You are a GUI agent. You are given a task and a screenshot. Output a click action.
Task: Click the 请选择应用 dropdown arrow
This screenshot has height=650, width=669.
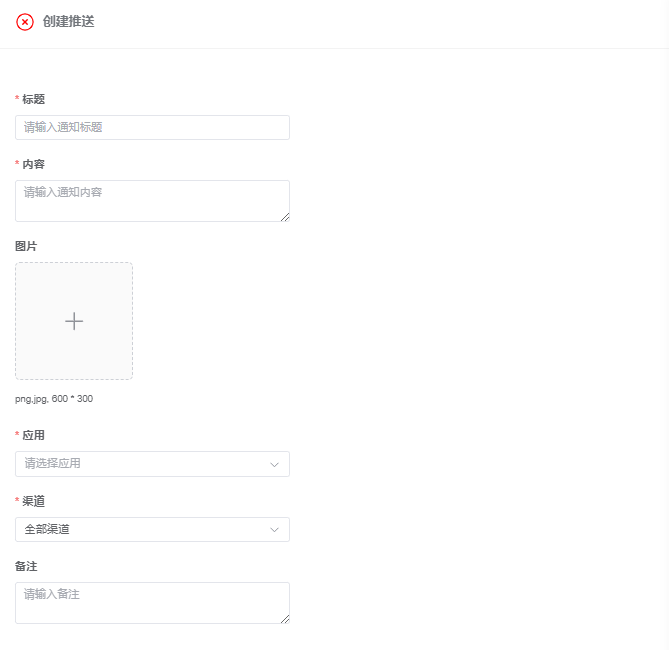pyautogui.click(x=274, y=464)
